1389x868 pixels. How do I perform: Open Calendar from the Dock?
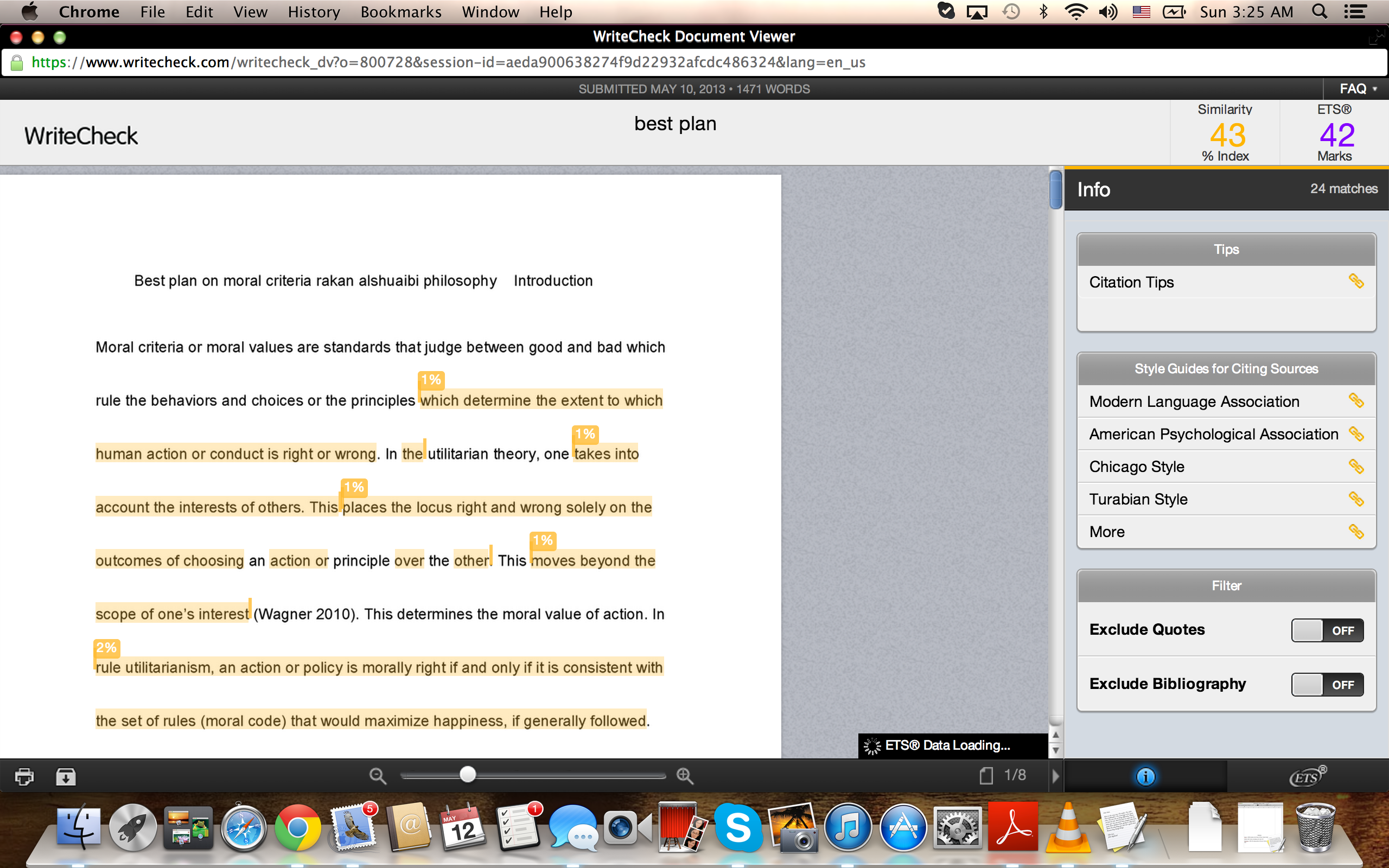[463, 827]
